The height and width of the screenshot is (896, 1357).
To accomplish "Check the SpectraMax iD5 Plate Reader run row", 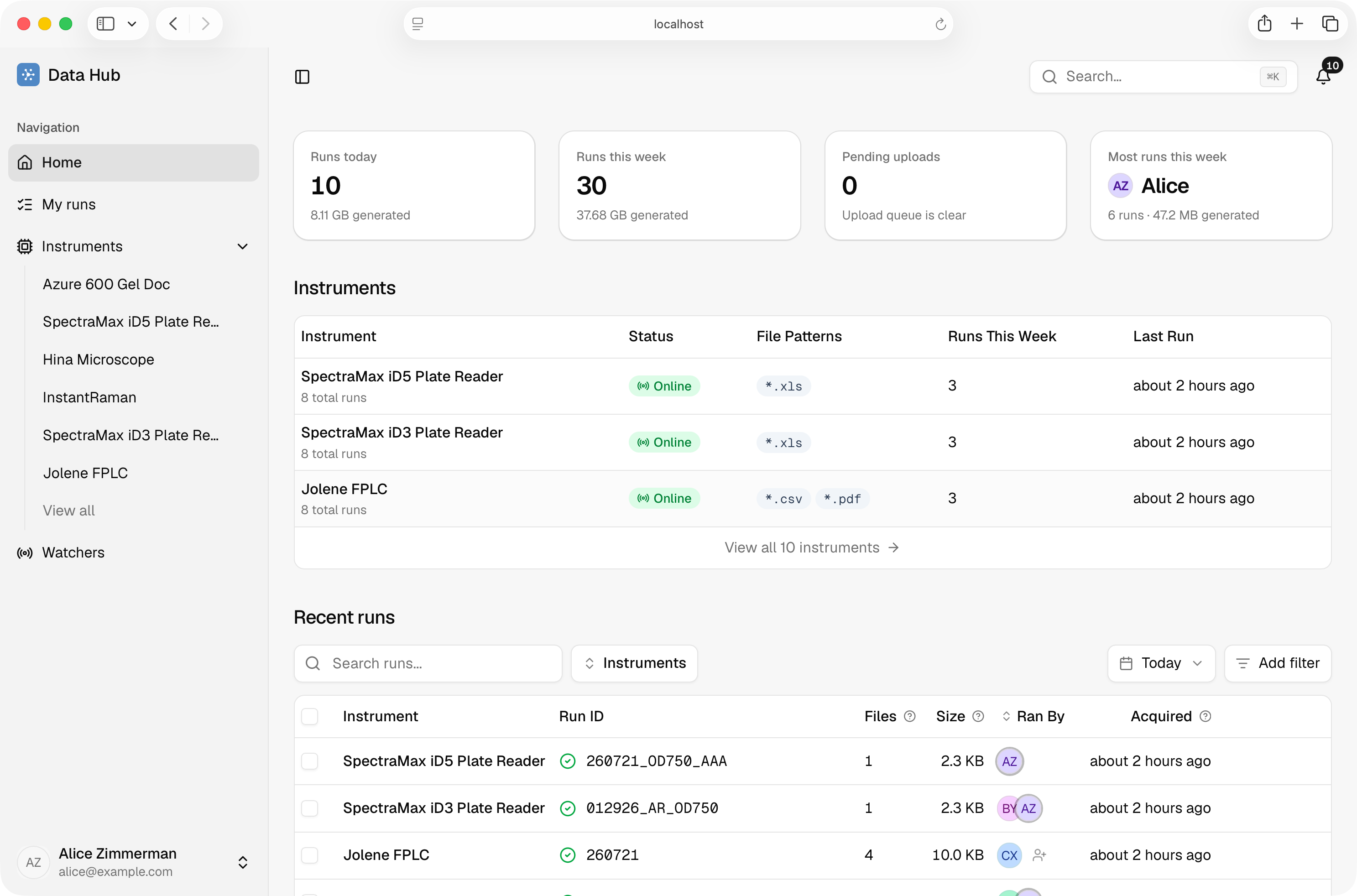I will pyautogui.click(x=310, y=761).
